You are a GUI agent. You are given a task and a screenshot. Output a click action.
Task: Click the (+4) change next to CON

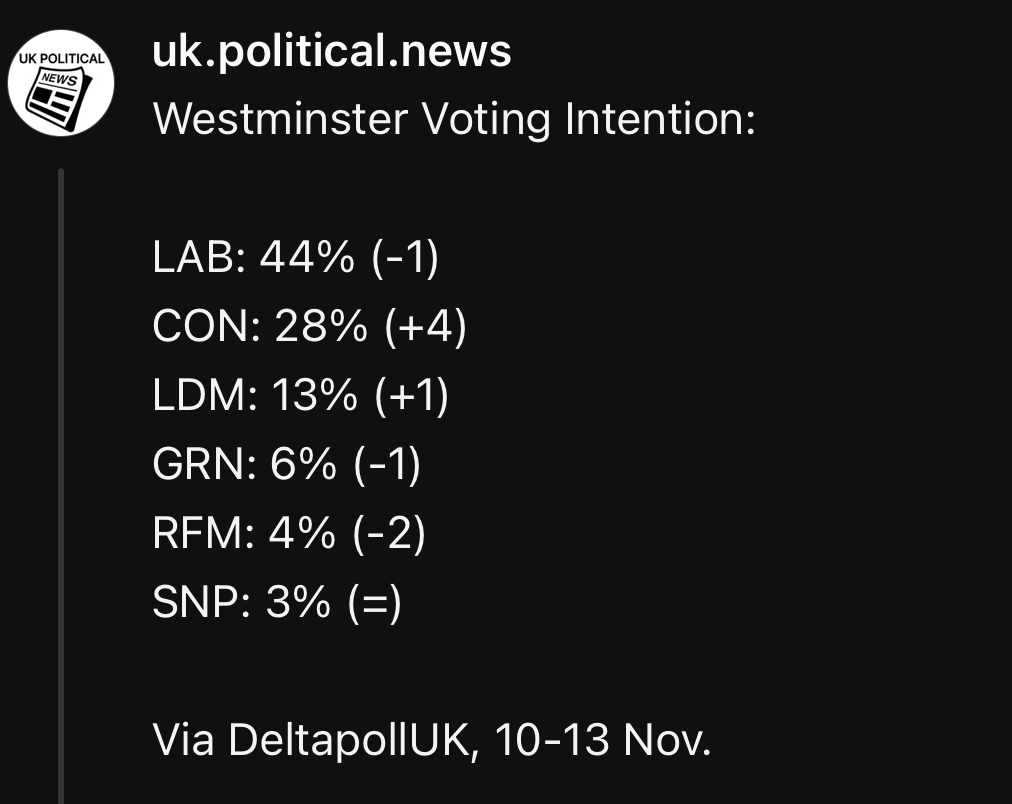pos(423,328)
